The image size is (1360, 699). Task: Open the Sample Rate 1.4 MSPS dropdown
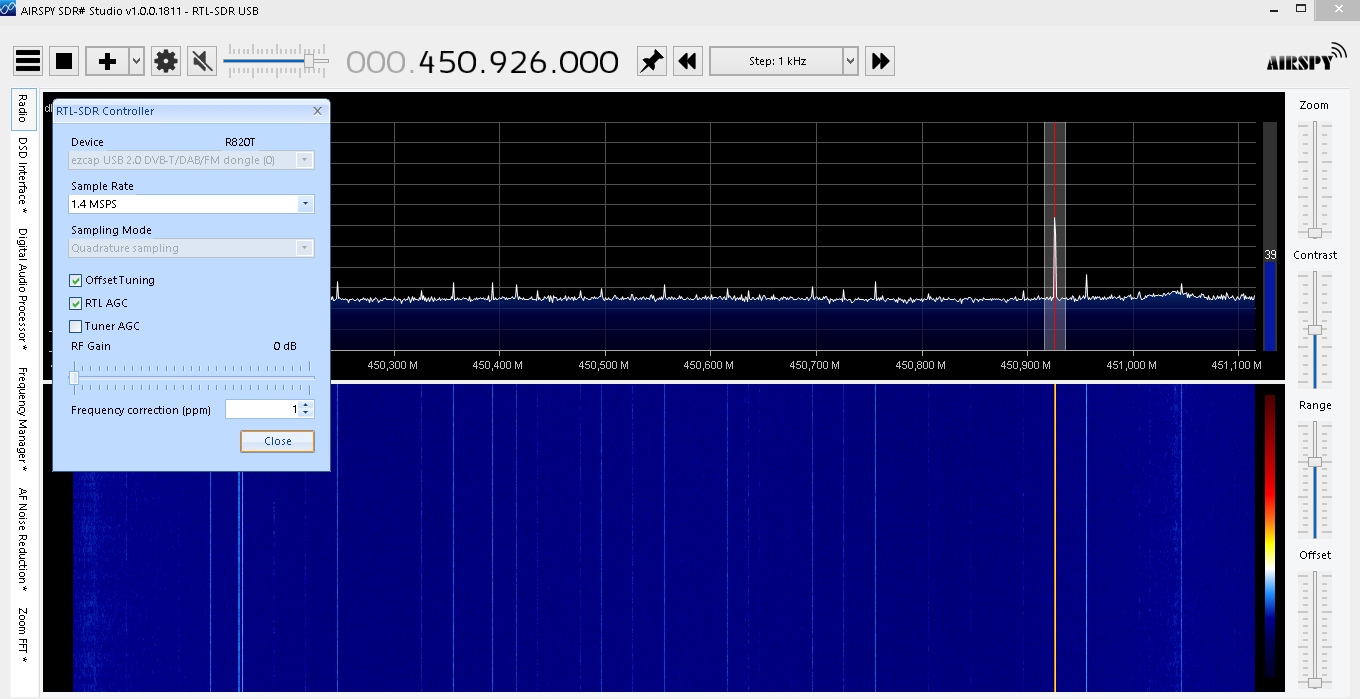coord(191,204)
